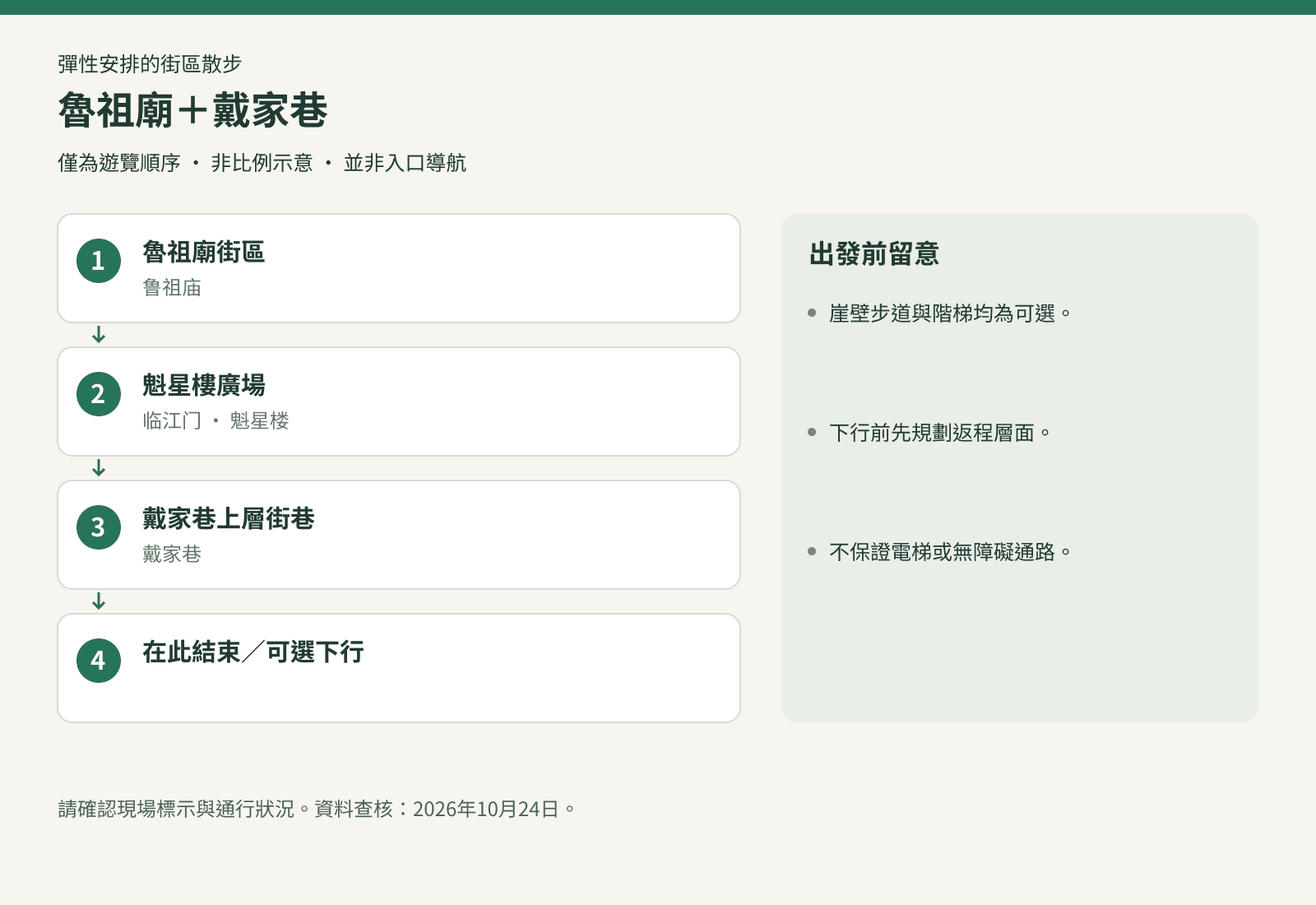Click the 临江门 · 魁星楼 subtitle

(x=215, y=421)
